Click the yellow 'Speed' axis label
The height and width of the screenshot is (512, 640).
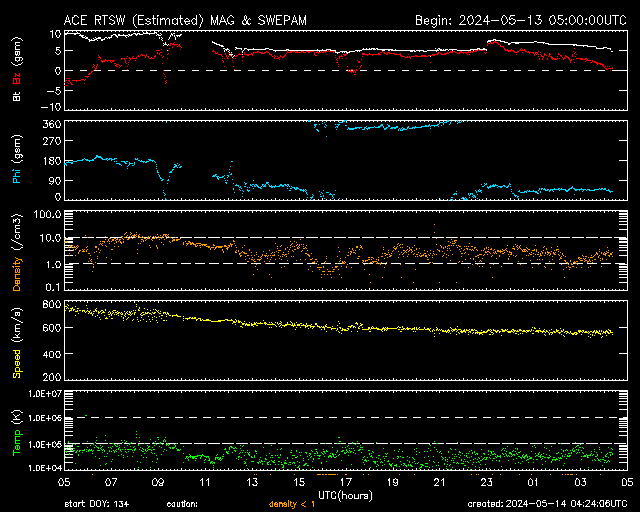[x=17, y=364]
